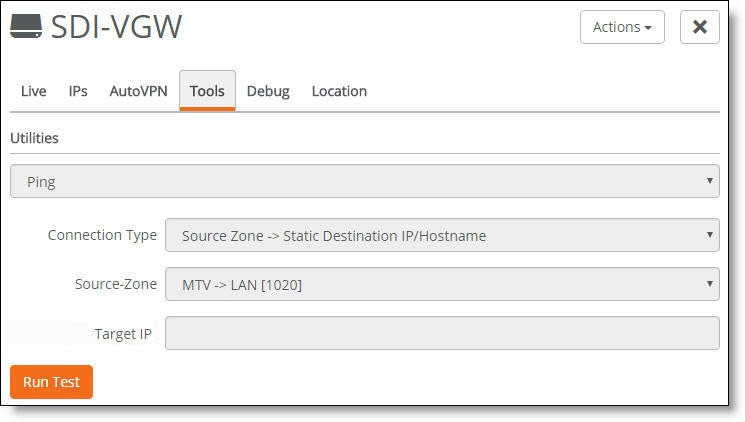This screenshot has height=422, width=745.
Task: Open the Location tab
Action: [x=339, y=91]
